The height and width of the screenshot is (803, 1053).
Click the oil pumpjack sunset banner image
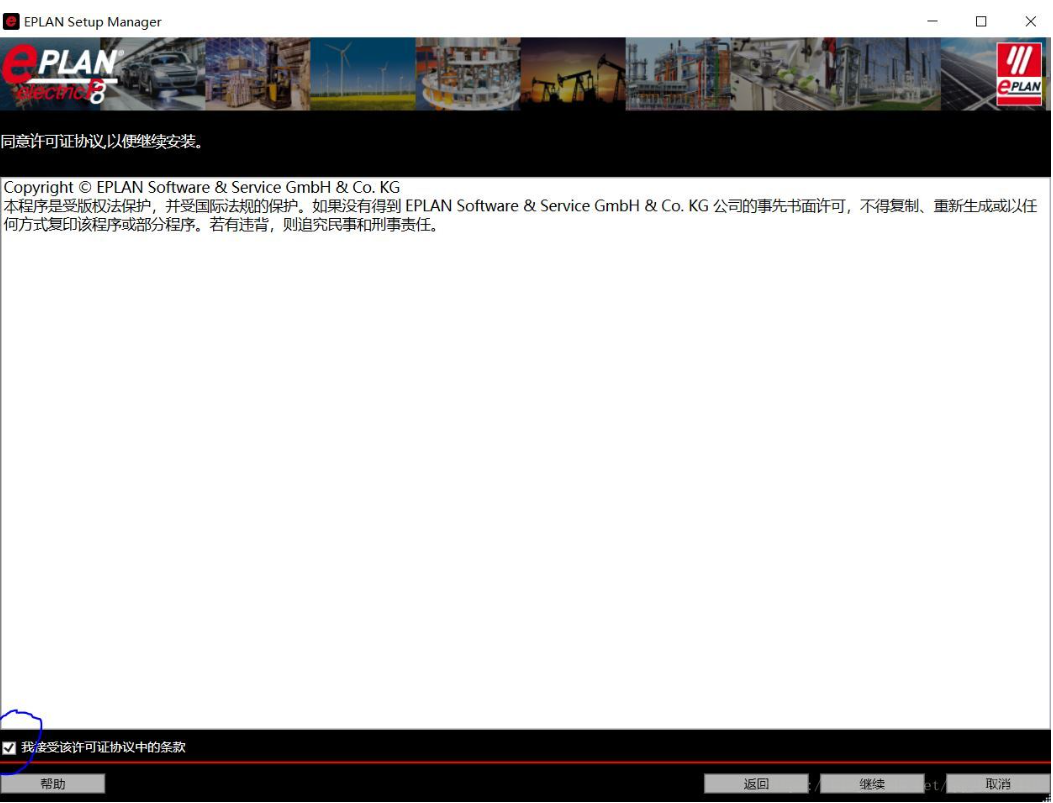point(573,74)
